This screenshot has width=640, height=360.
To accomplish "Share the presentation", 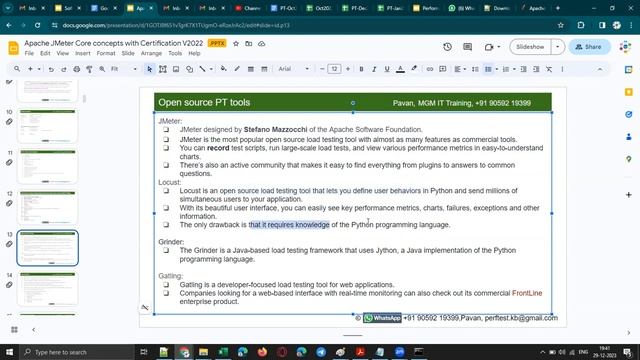I will [589, 47].
